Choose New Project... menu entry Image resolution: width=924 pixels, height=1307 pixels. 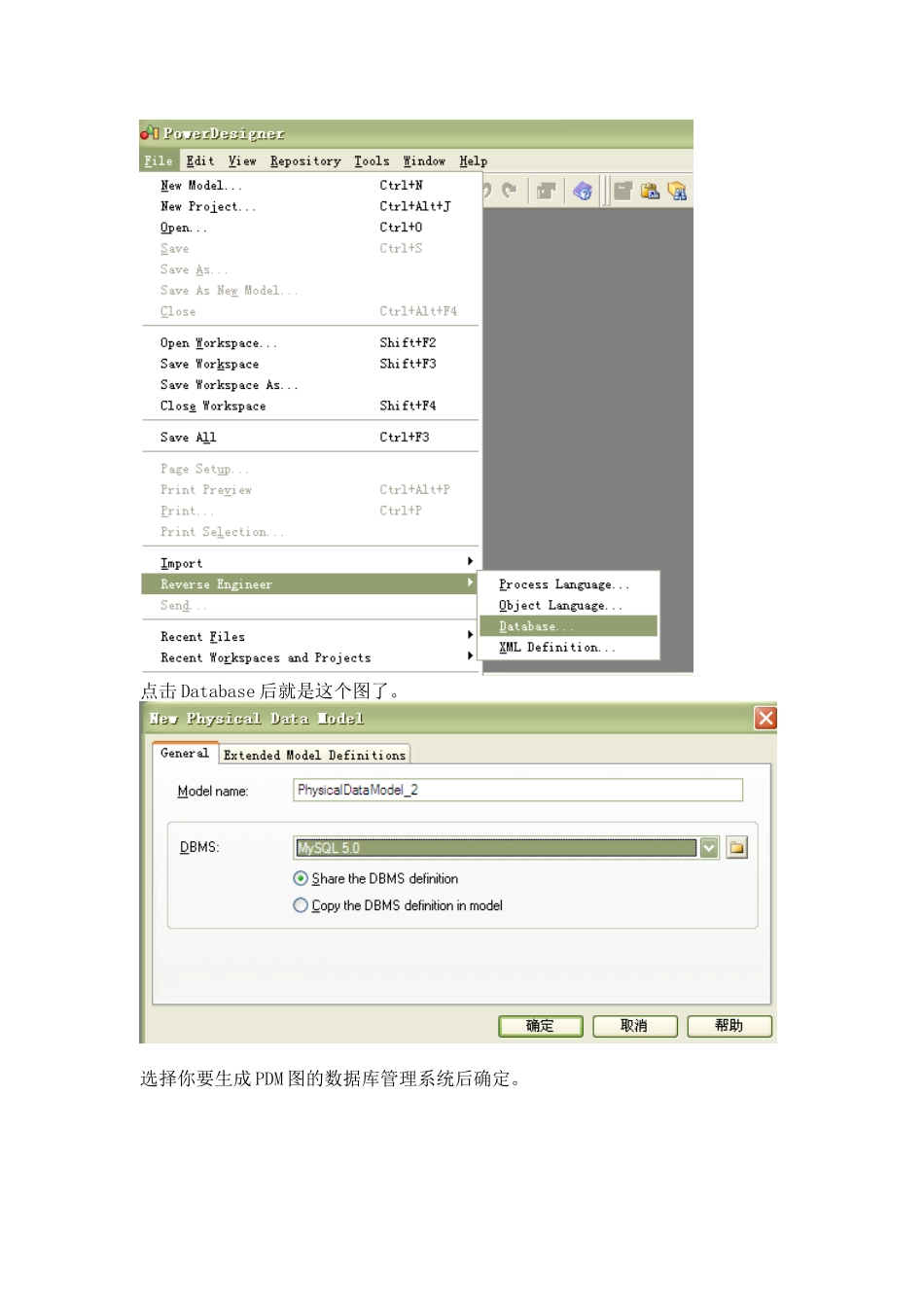click(310, 206)
